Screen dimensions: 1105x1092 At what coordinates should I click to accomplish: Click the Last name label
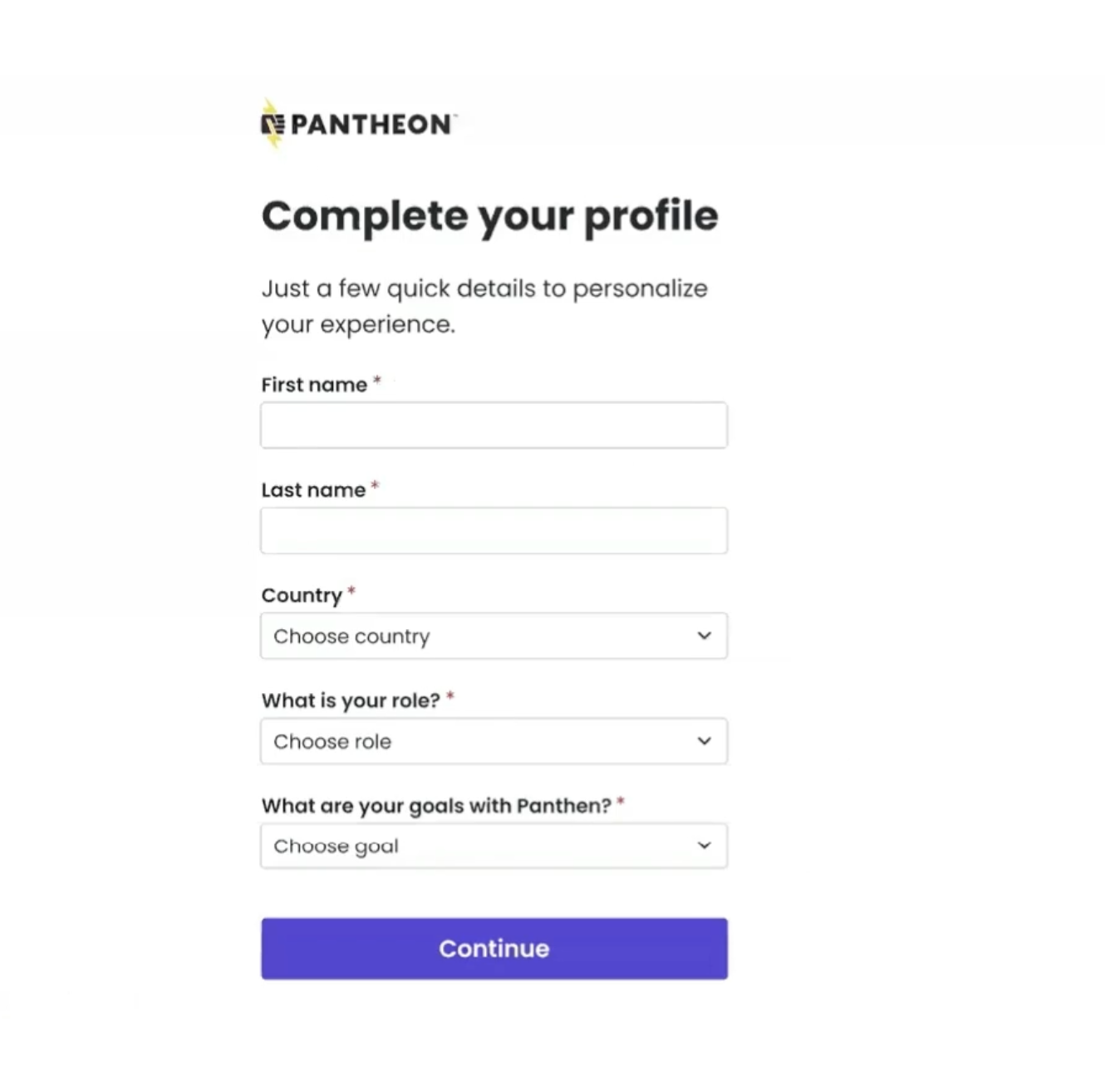coord(313,490)
